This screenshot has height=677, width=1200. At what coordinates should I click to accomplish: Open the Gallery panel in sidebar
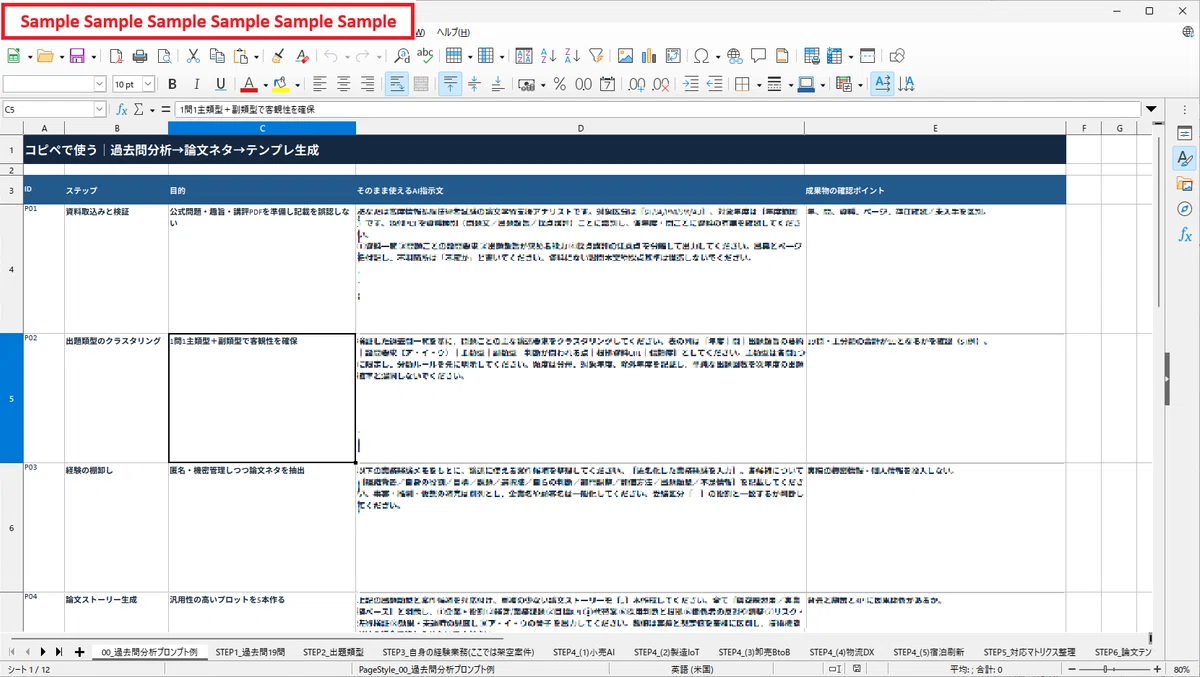point(1185,184)
